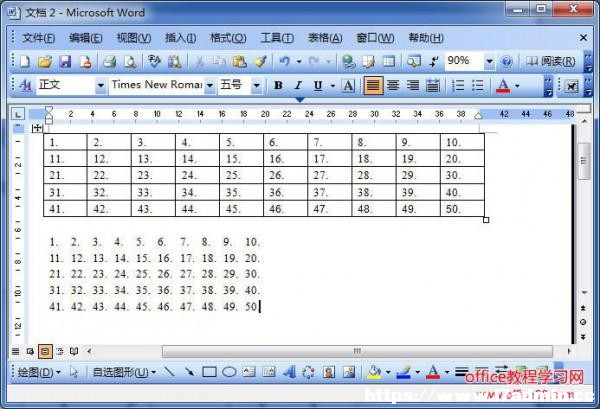600x409 pixels.
Task: Apply character border A icon
Action: (348, 85)
